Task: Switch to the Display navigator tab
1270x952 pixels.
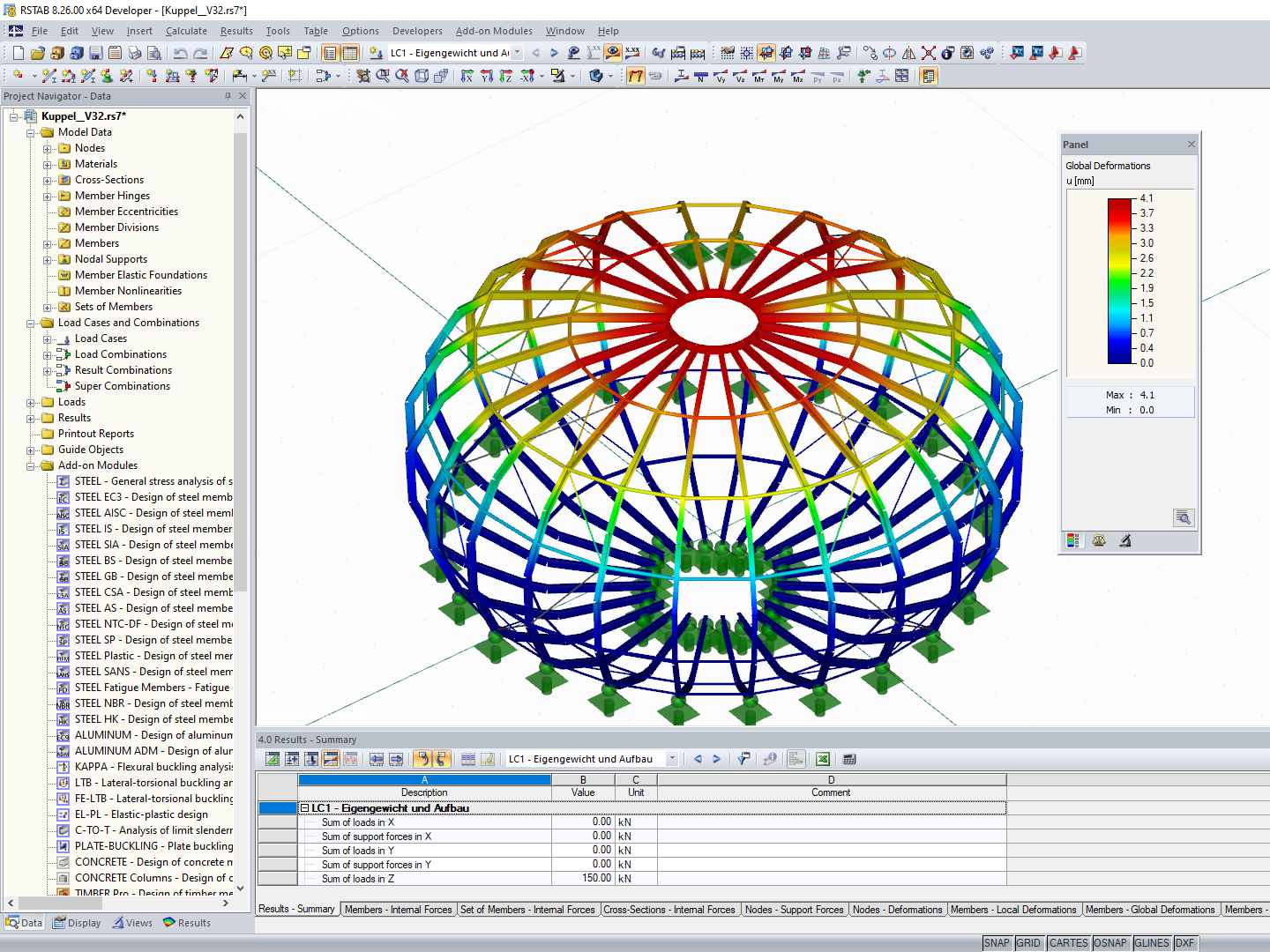Action: (77, 923)
